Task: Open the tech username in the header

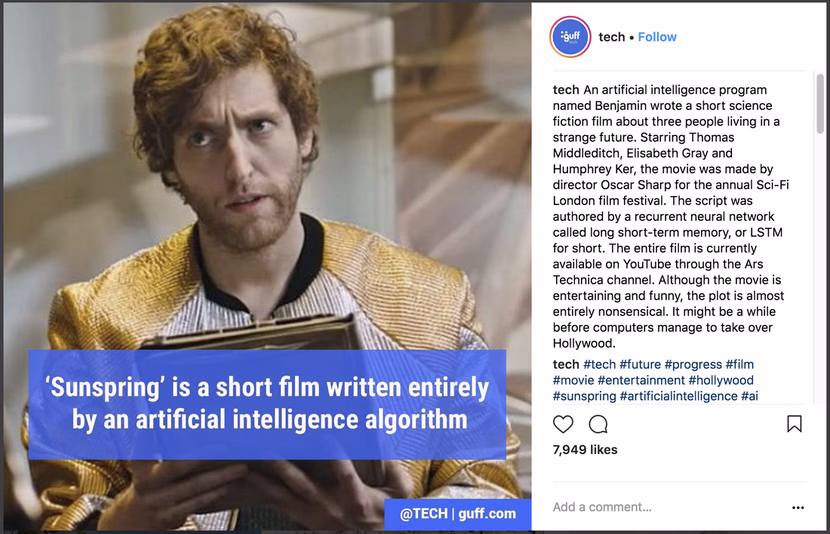Action: tap(611, 37)
